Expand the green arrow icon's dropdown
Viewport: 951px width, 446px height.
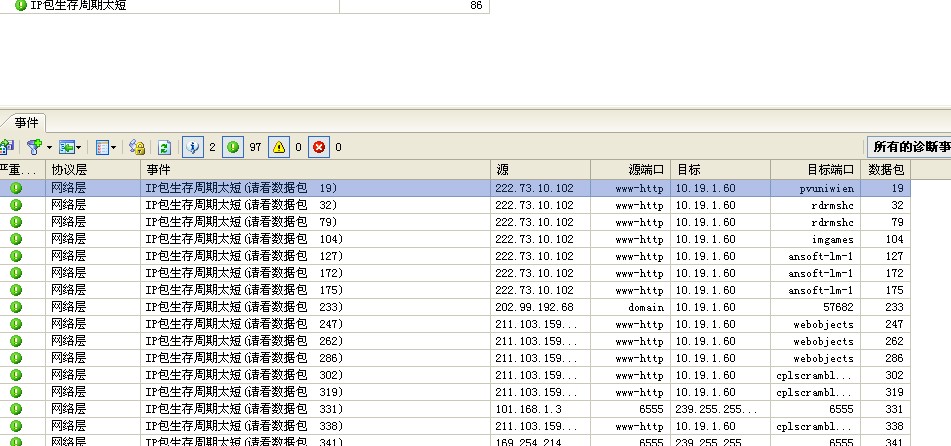tap(78, 147)
